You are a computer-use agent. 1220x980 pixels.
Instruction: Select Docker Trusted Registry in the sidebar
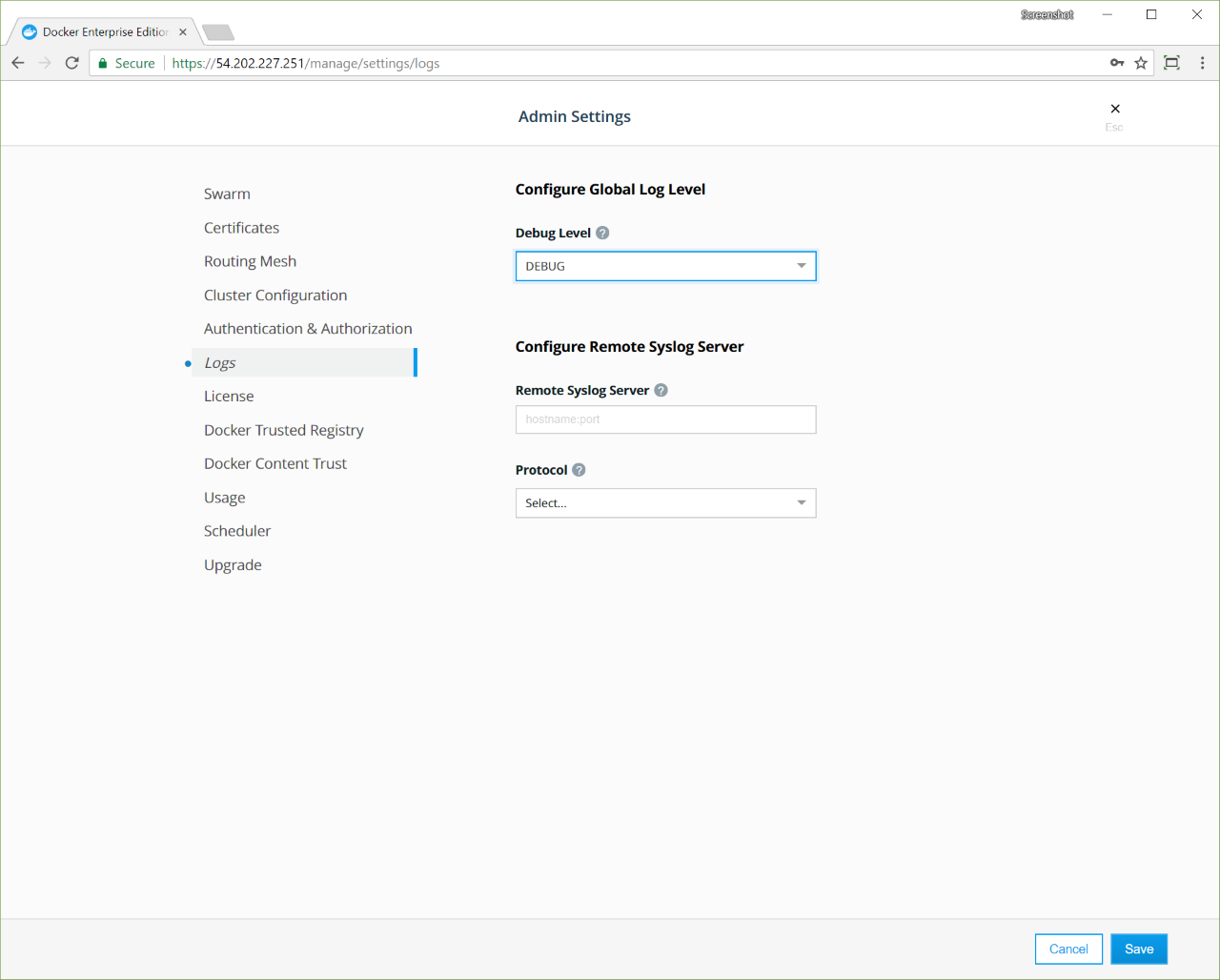tap(283, 430)
